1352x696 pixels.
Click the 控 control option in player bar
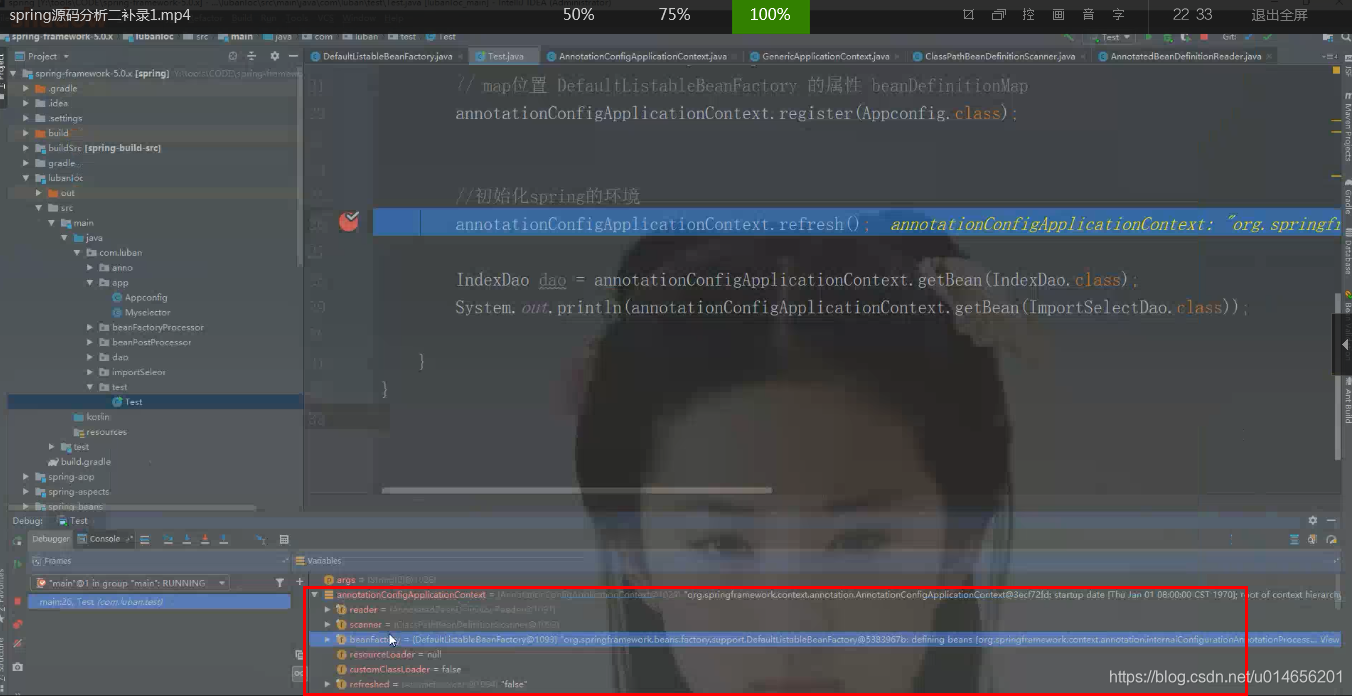(x=1029, y=15)
